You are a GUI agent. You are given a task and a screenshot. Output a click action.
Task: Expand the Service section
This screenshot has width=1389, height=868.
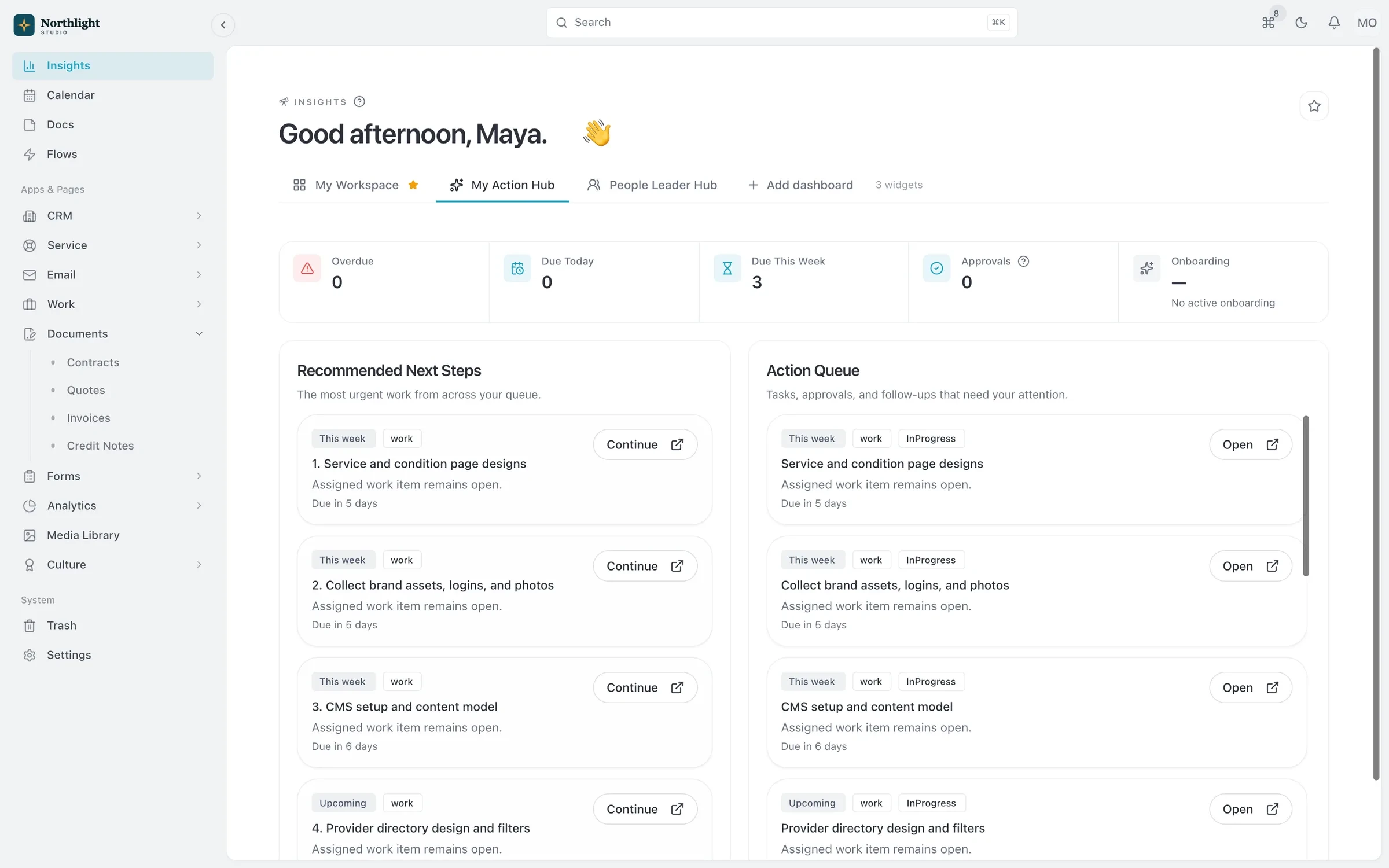click(x=113, y=245)
